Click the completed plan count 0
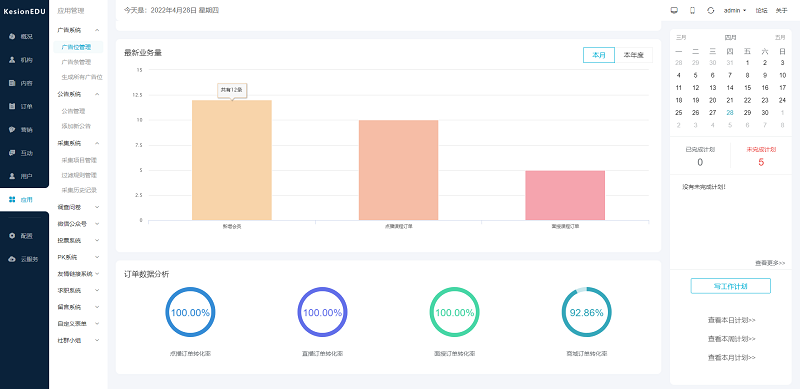Screen dimensions: 800x389 700,162
